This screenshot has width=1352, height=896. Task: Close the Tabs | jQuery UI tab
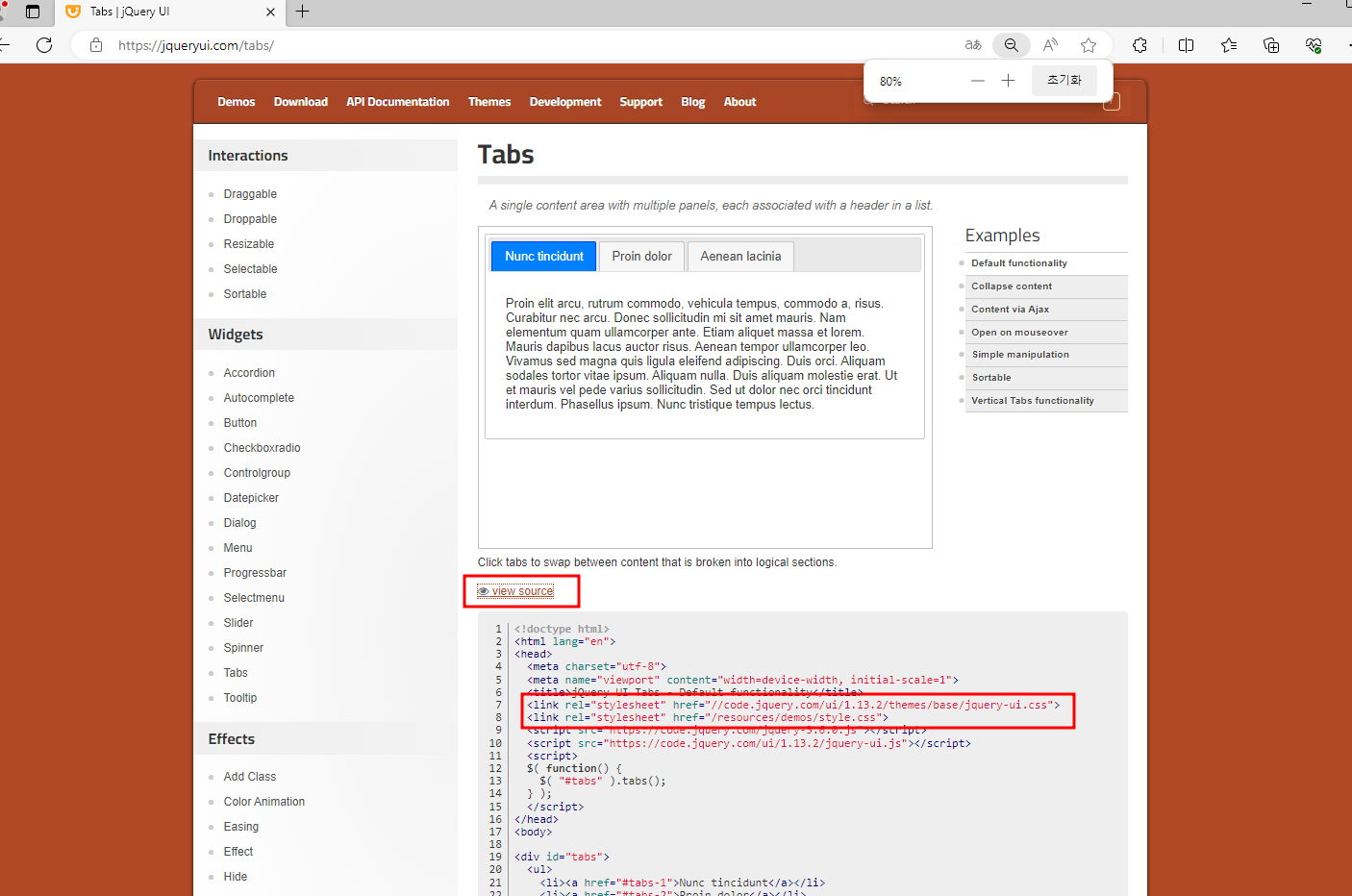270,12
